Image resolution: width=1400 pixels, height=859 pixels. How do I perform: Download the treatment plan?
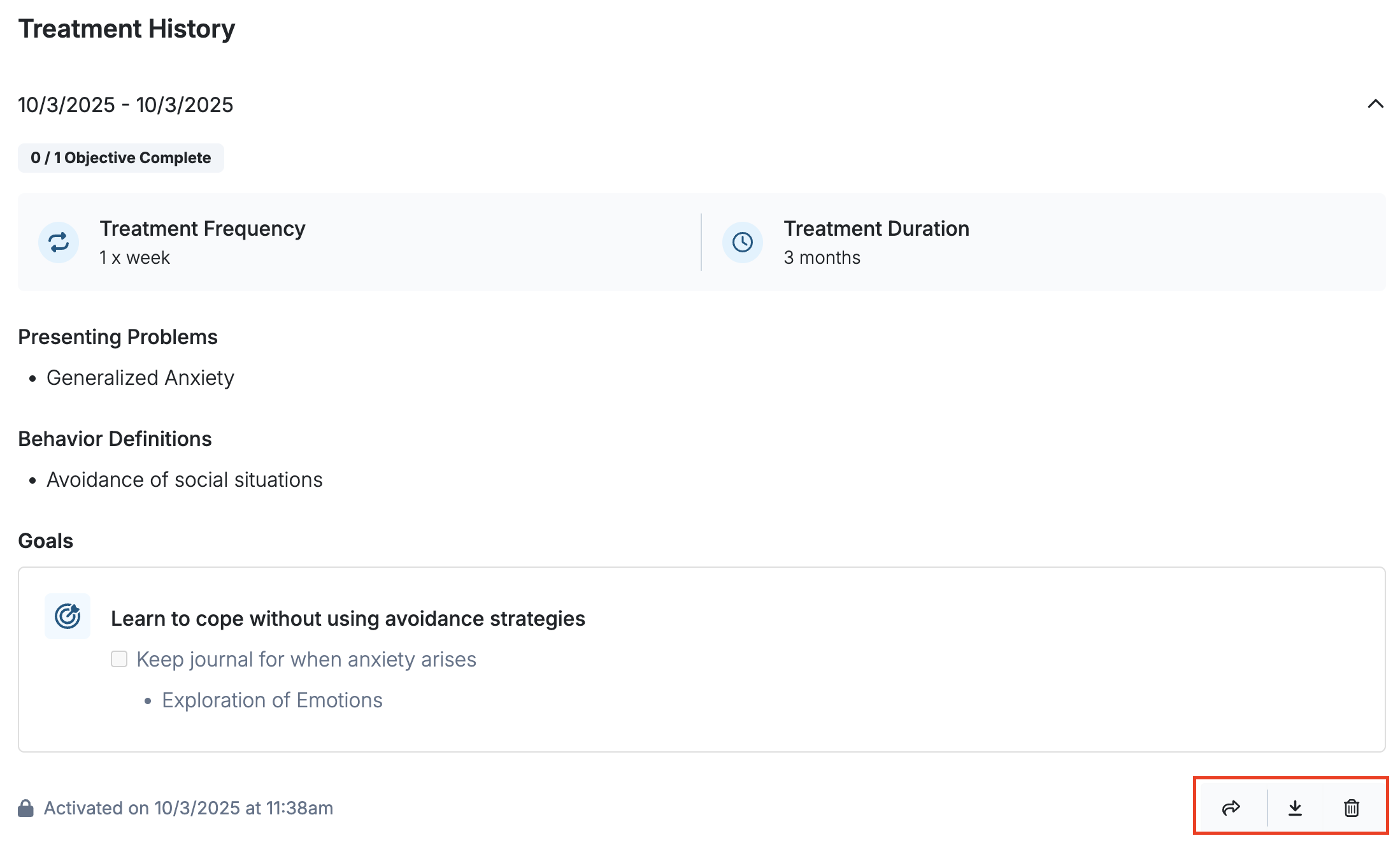pos(1295,808)
